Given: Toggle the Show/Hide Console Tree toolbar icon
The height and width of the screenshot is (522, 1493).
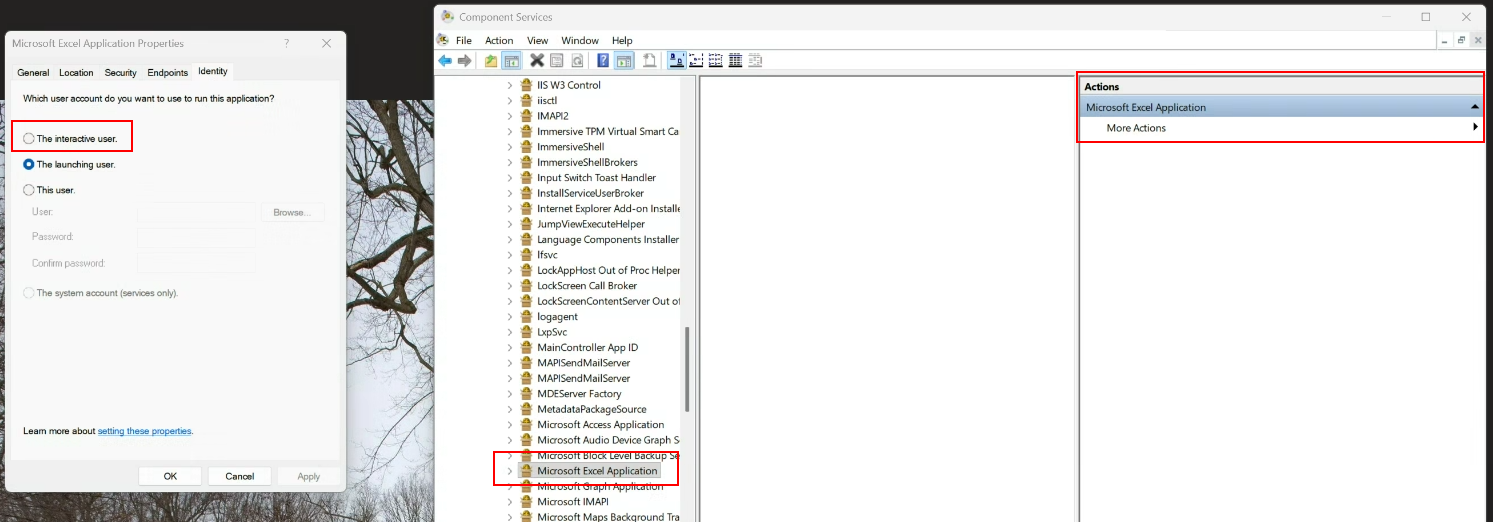Looking at the screenshot, I should point(510,61).
